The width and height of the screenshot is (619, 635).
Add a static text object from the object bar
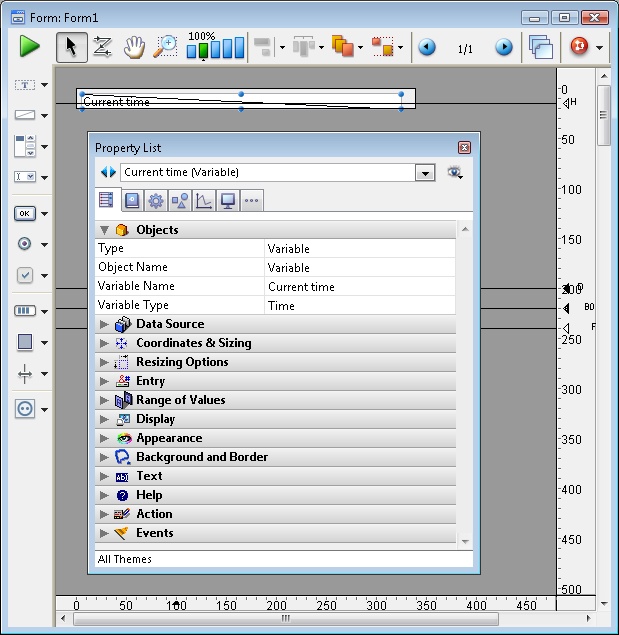click(25, 86)
